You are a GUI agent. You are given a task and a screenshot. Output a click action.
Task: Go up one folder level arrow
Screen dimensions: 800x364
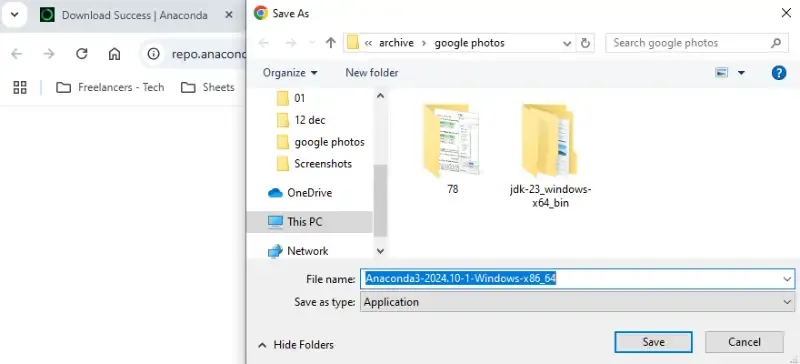point(331,43)
